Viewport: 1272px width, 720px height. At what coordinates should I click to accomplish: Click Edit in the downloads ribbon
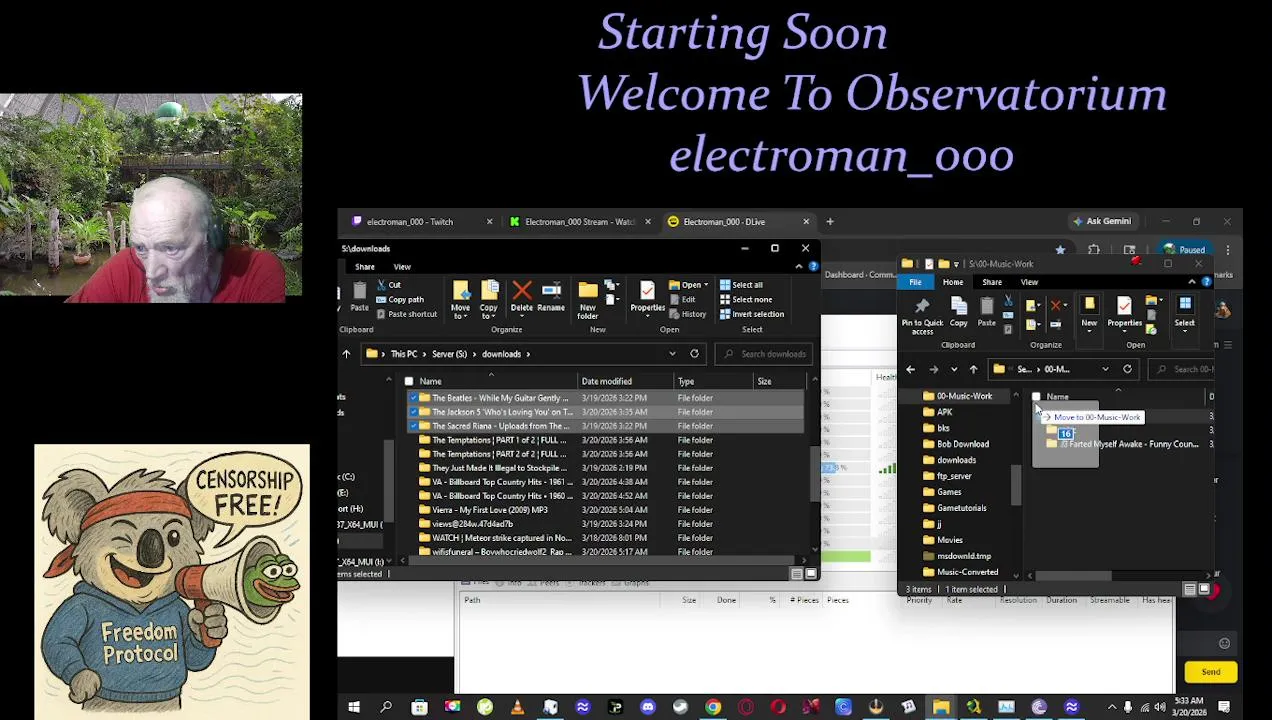[x=682, y=300]
